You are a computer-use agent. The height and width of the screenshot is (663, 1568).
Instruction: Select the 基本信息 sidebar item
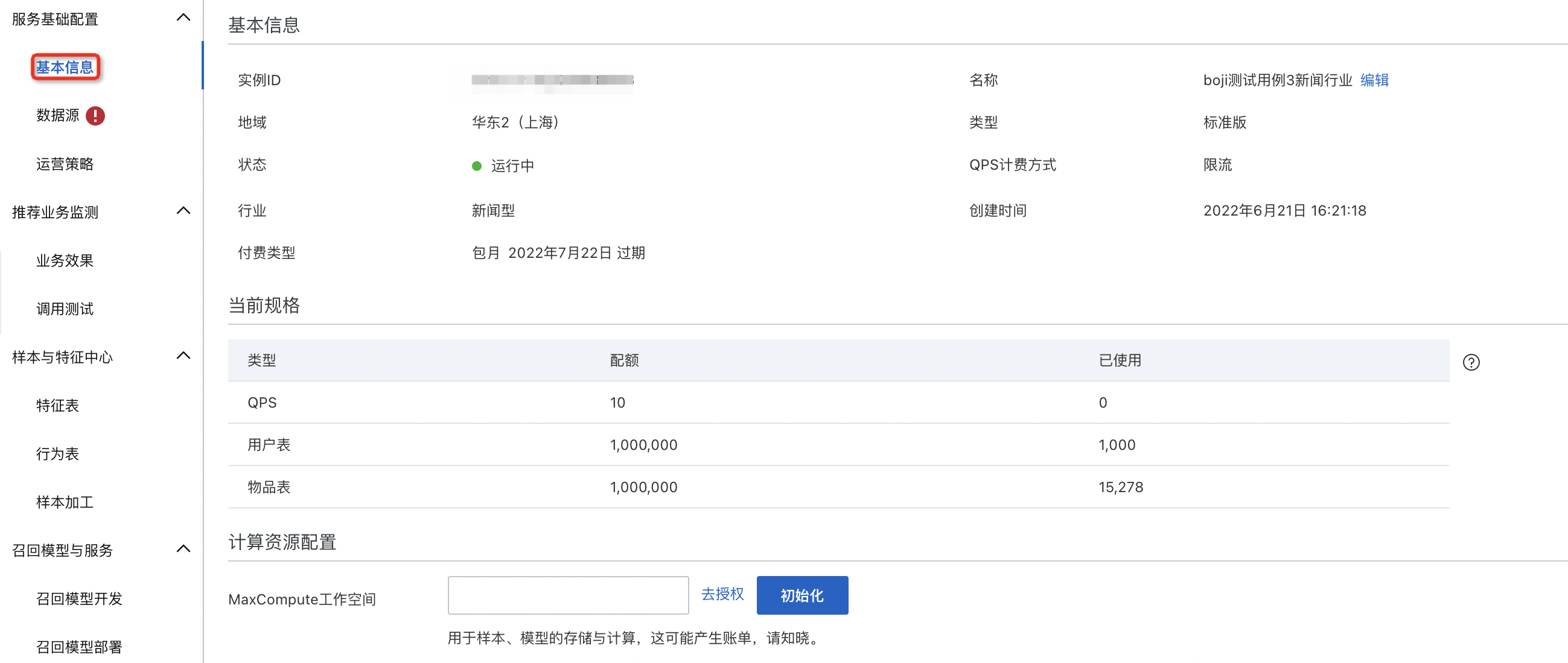(65, 67)
